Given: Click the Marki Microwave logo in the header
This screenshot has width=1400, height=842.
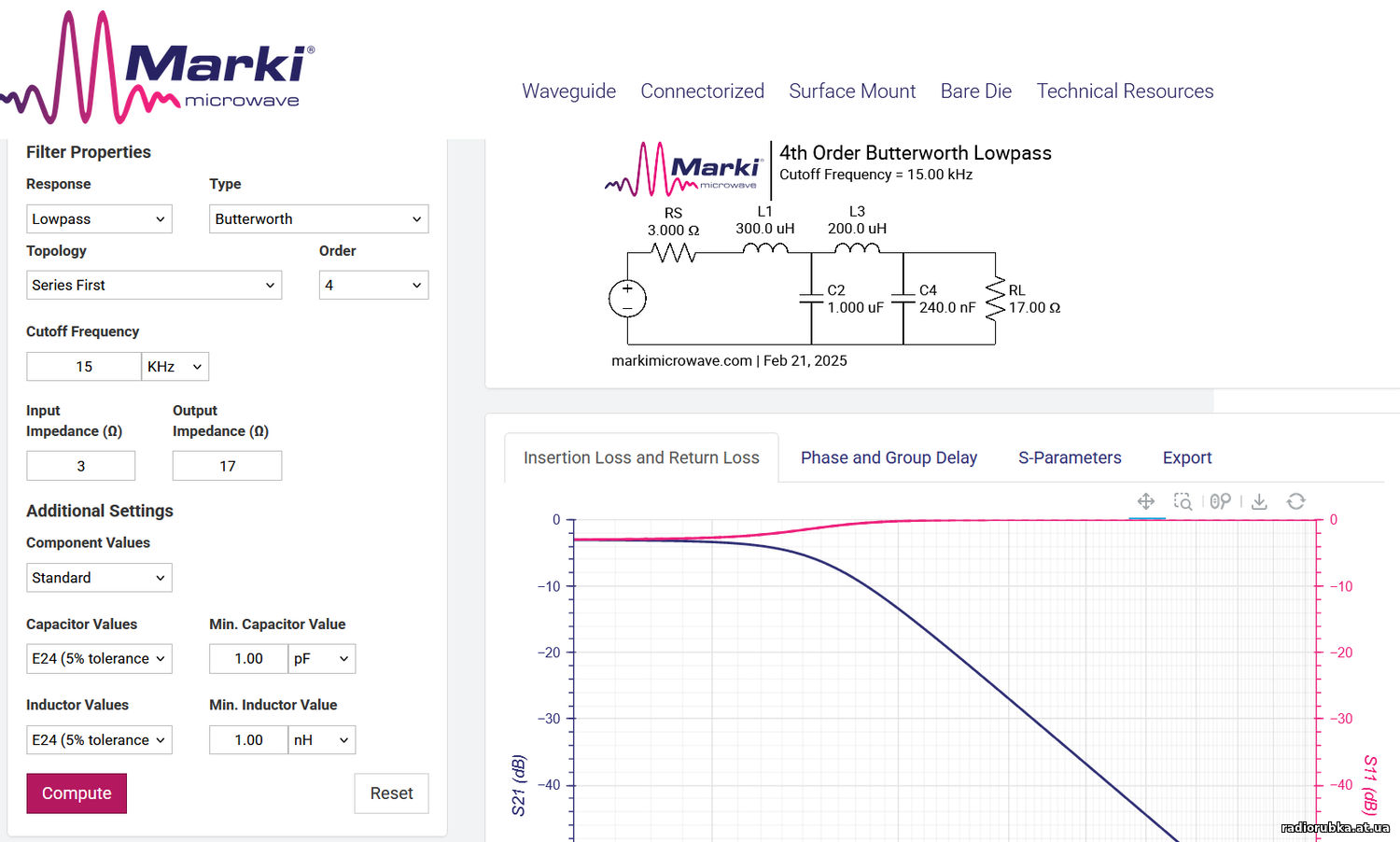Looking at the screenshot, I should (x=158, y=68).
